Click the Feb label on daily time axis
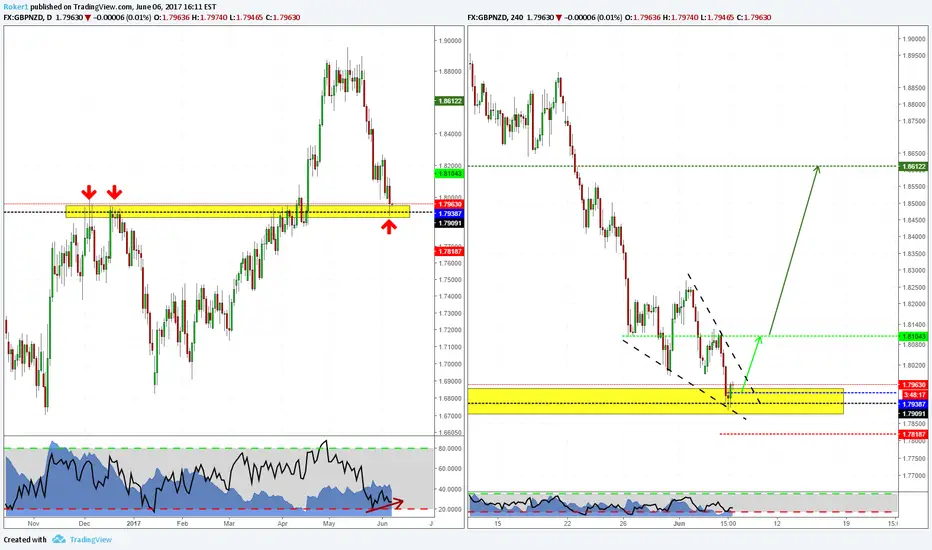 point(182,524)
